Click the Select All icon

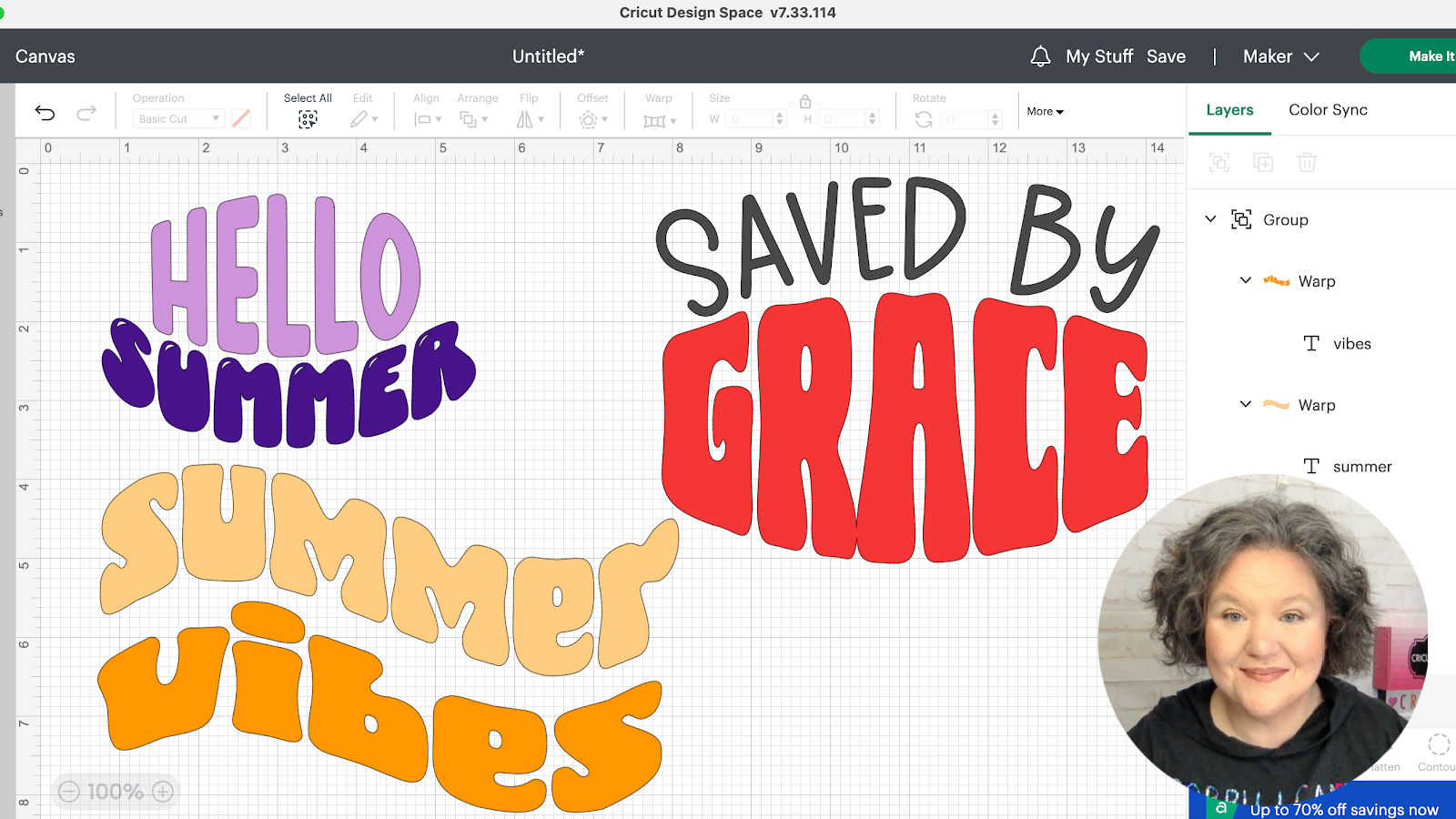[x=308, y=119]
